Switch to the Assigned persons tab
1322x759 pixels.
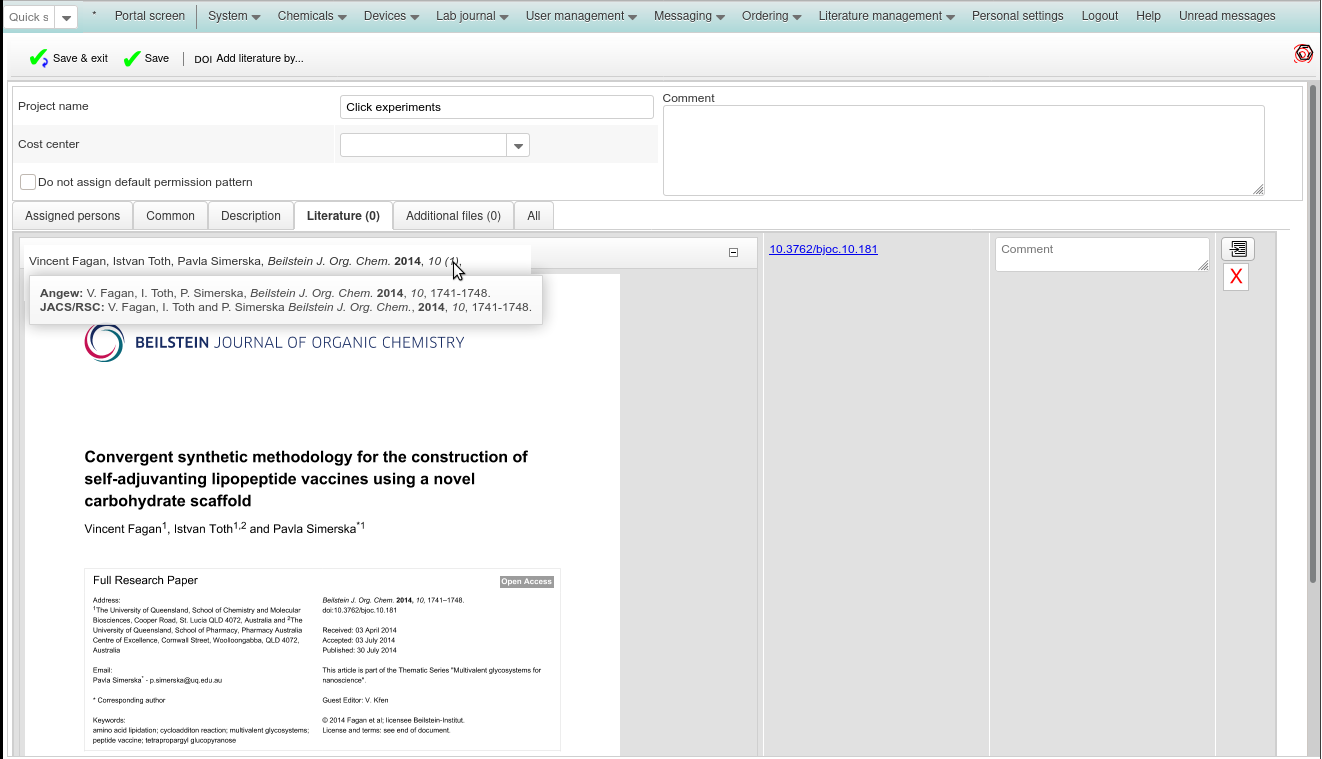[x=72, y=216]
